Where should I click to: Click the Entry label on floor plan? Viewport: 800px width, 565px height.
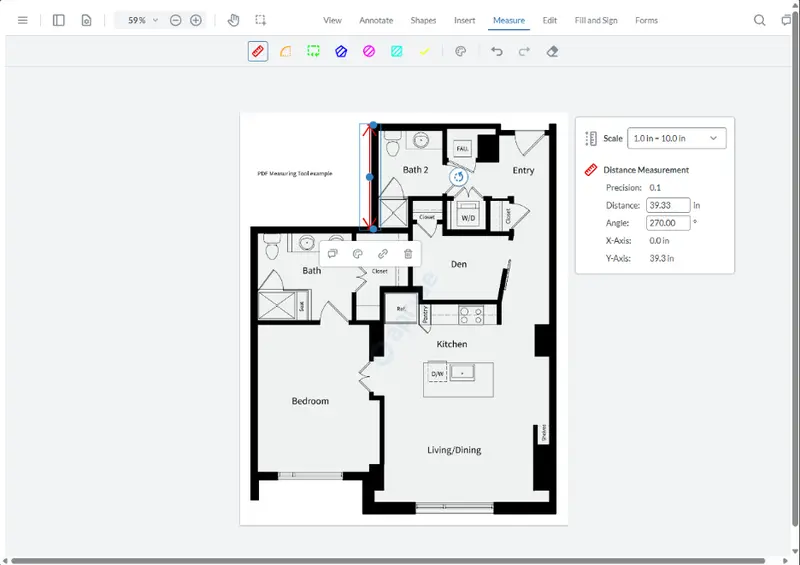(523, 170)
